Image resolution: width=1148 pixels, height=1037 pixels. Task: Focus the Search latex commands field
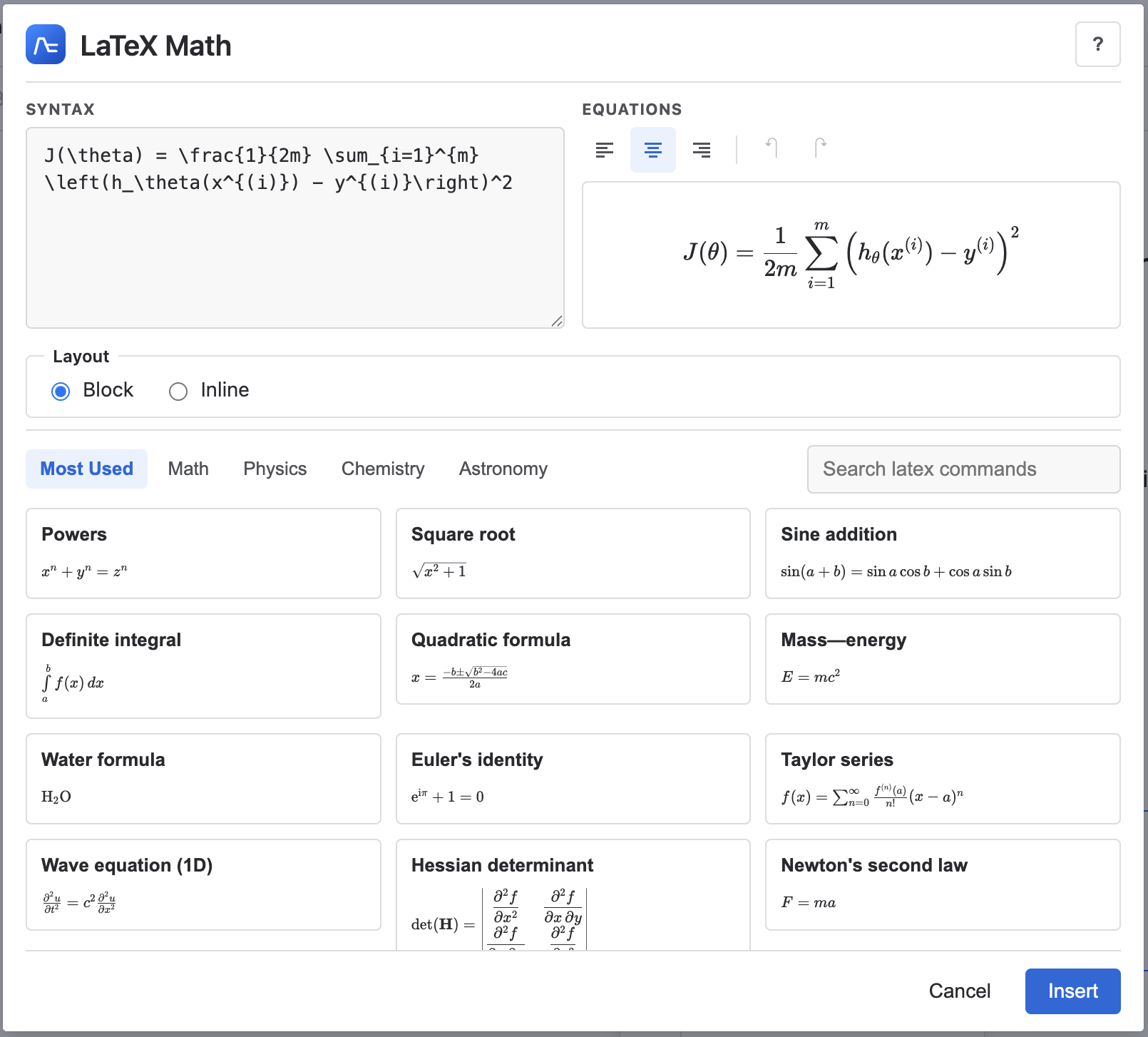pos(963,469)
